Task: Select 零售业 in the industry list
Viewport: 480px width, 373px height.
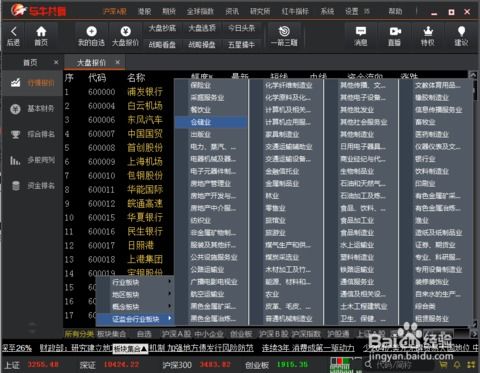Action: click(275, 208)
